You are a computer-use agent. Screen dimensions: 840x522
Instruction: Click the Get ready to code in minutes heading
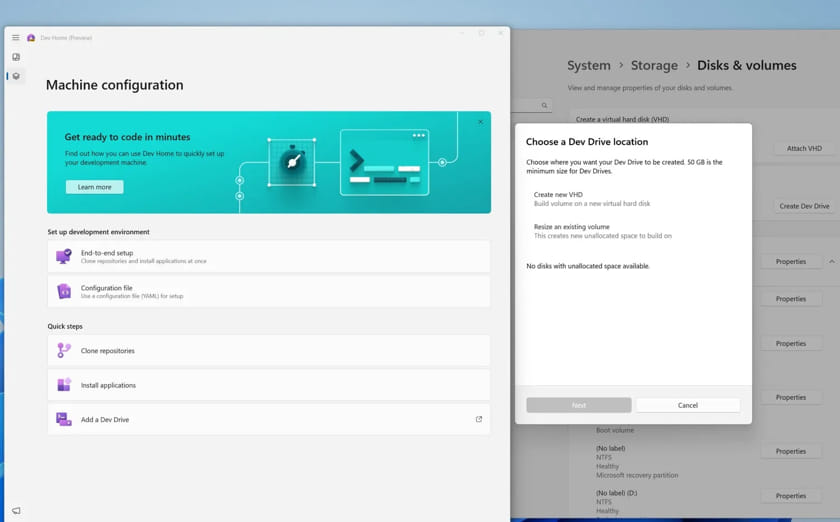pyautogui.click(x=128, y=137)
